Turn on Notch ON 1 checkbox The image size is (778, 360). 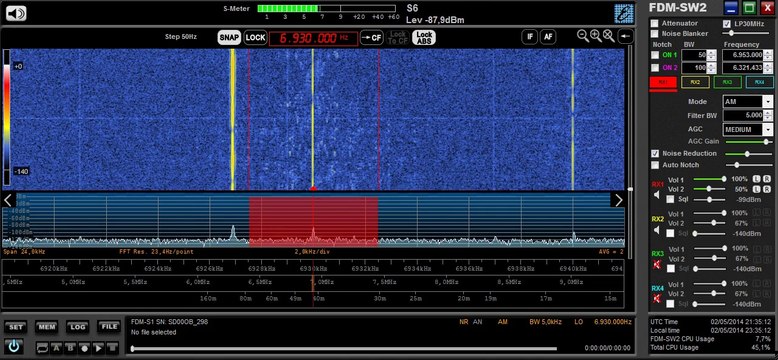pyautogui.click(x=655, y=55)
